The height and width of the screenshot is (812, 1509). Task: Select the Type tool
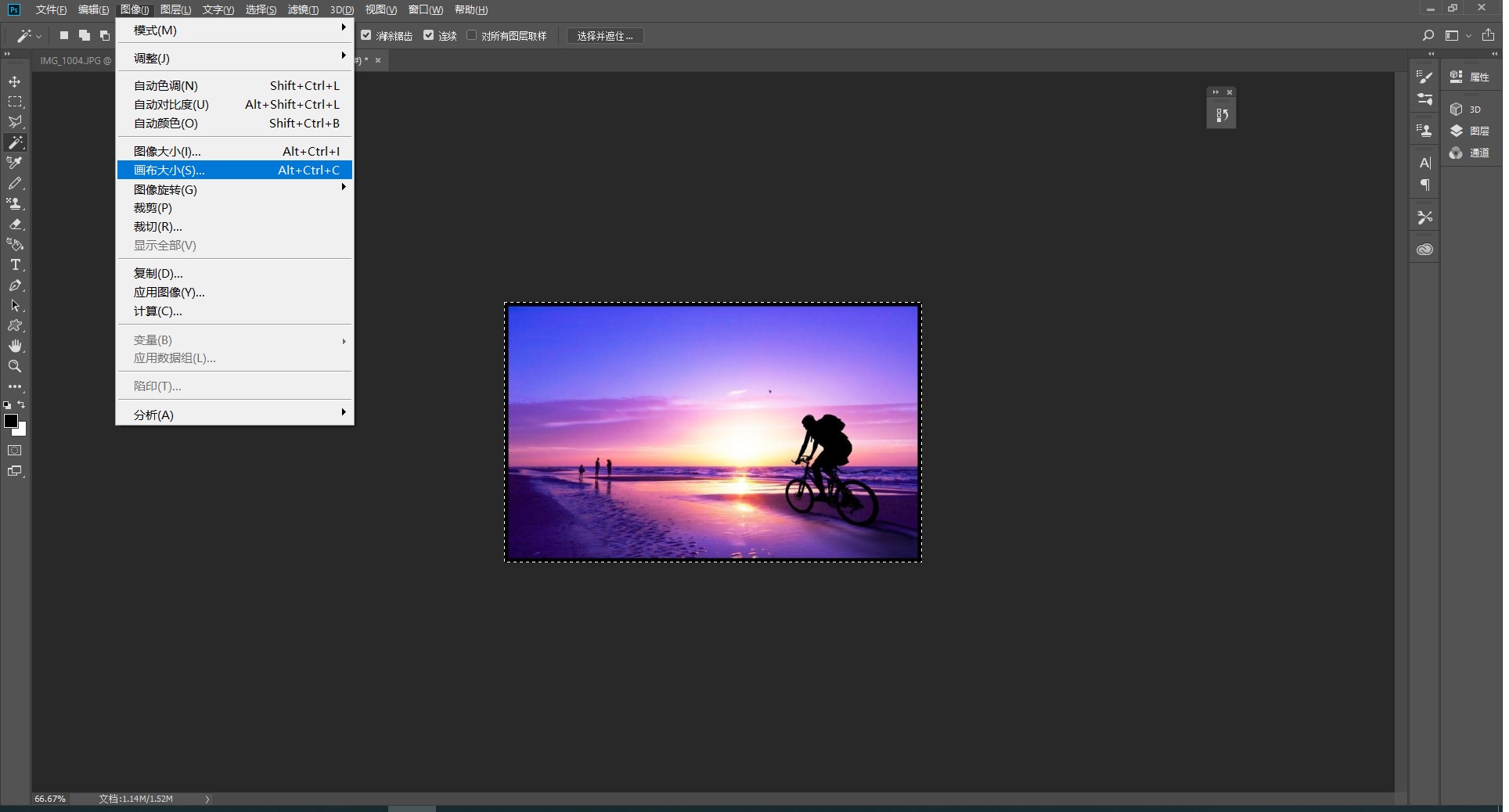click(x=15, y=264)
